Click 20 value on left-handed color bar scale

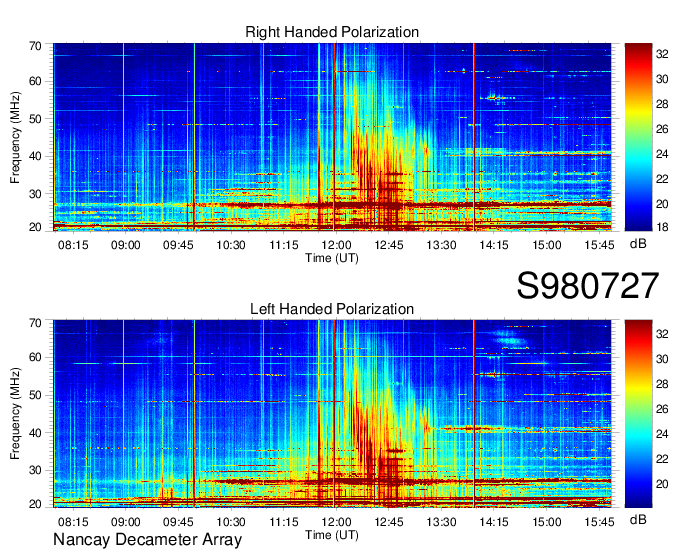(662, 484)
